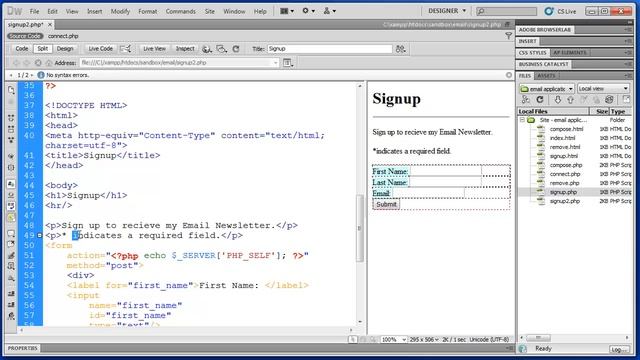Click the Connect to Remote Server icon
Viewport: 640px width, 360px height.
tap(526, 100)
